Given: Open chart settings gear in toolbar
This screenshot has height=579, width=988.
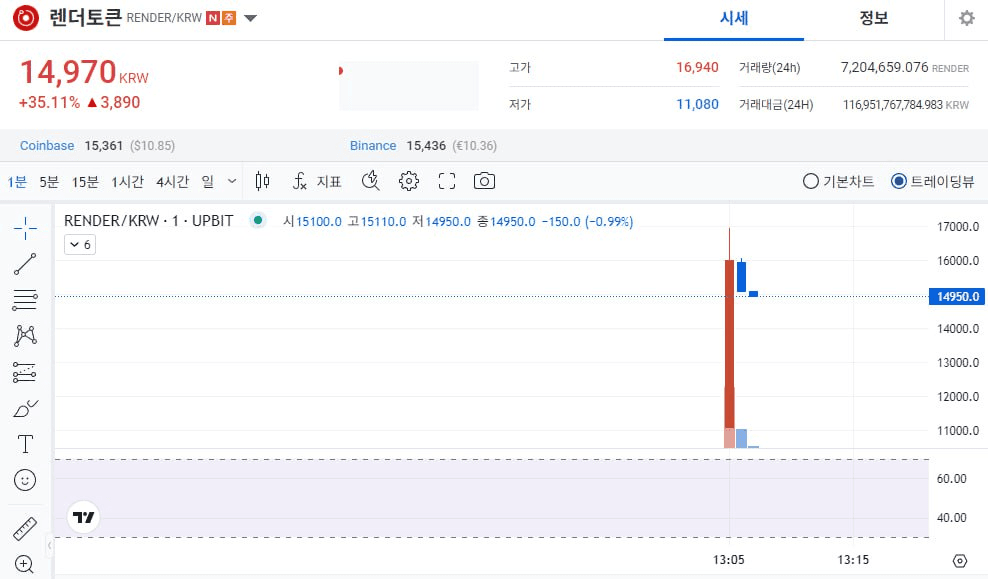Looking at the screenshot, I should (408, 181).
